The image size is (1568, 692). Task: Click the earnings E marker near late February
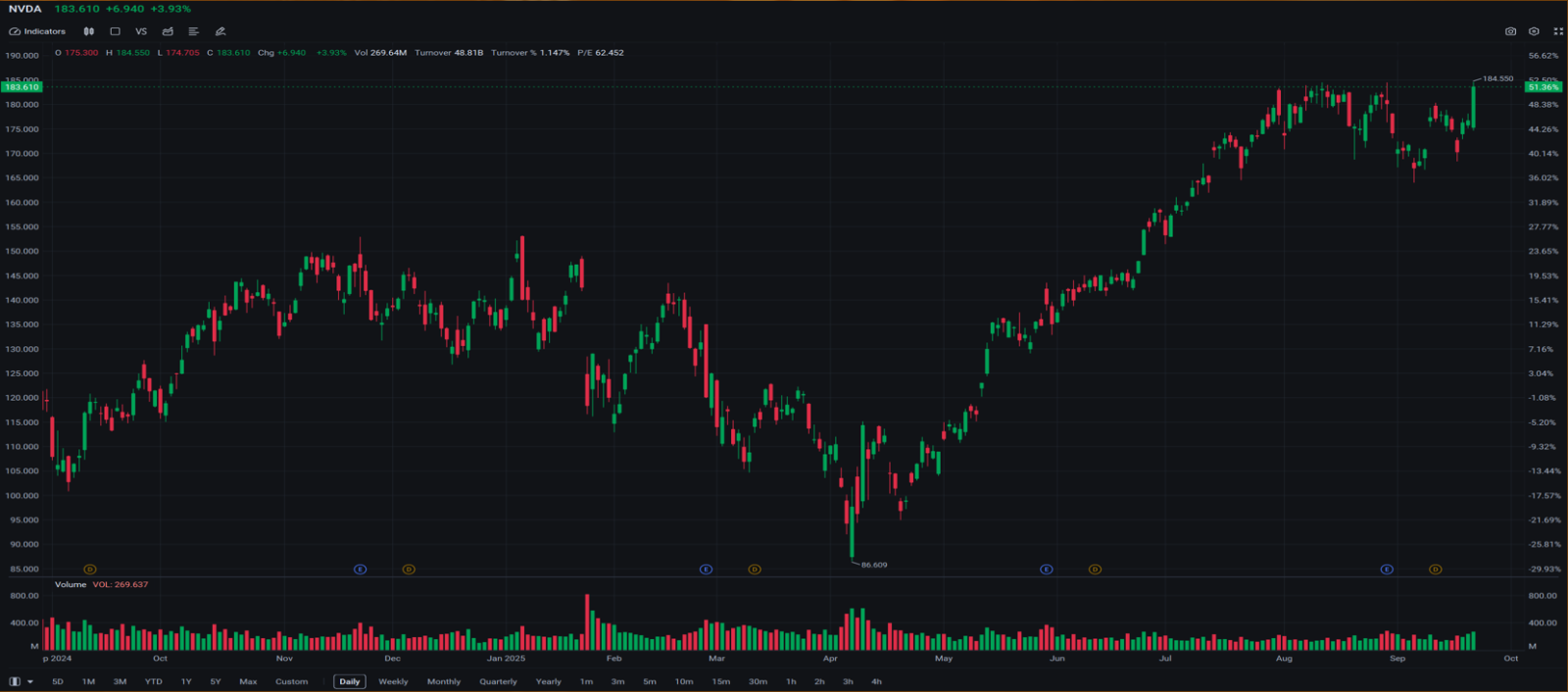[706, 569]
